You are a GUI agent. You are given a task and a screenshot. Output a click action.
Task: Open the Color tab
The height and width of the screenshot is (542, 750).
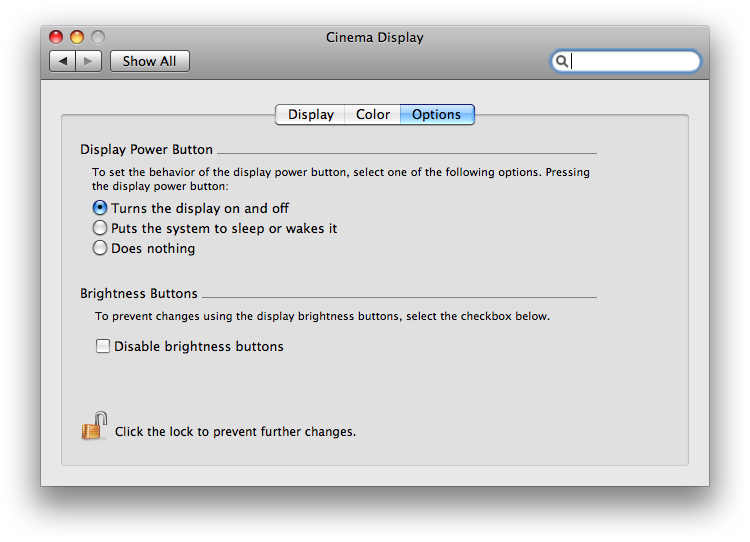pos(373,115)
